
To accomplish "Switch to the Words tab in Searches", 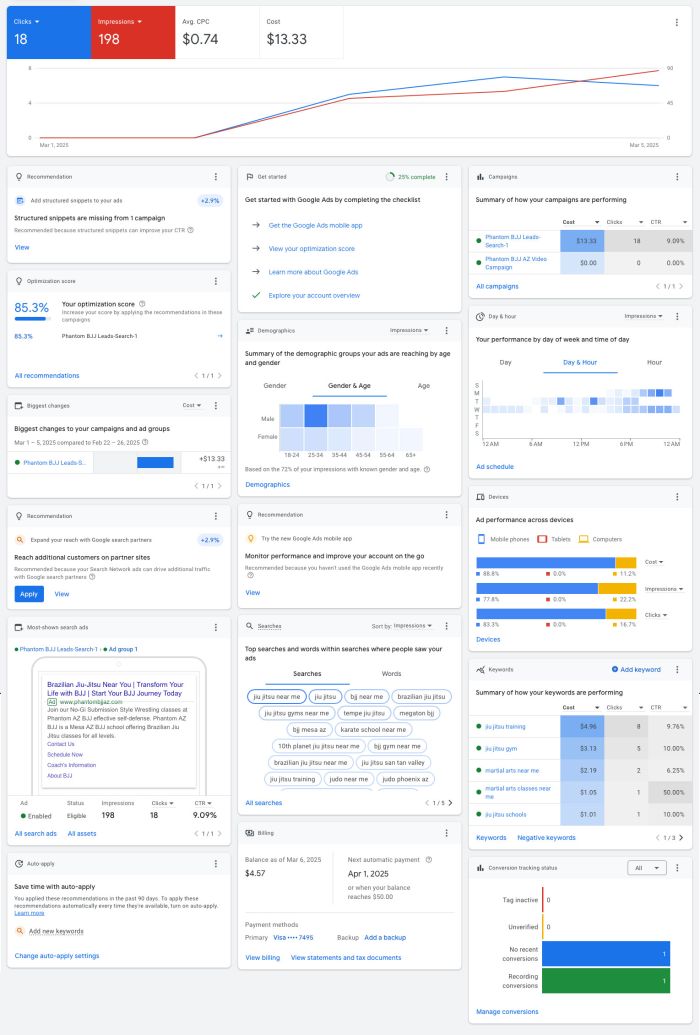I will click(x=391, y=674).
